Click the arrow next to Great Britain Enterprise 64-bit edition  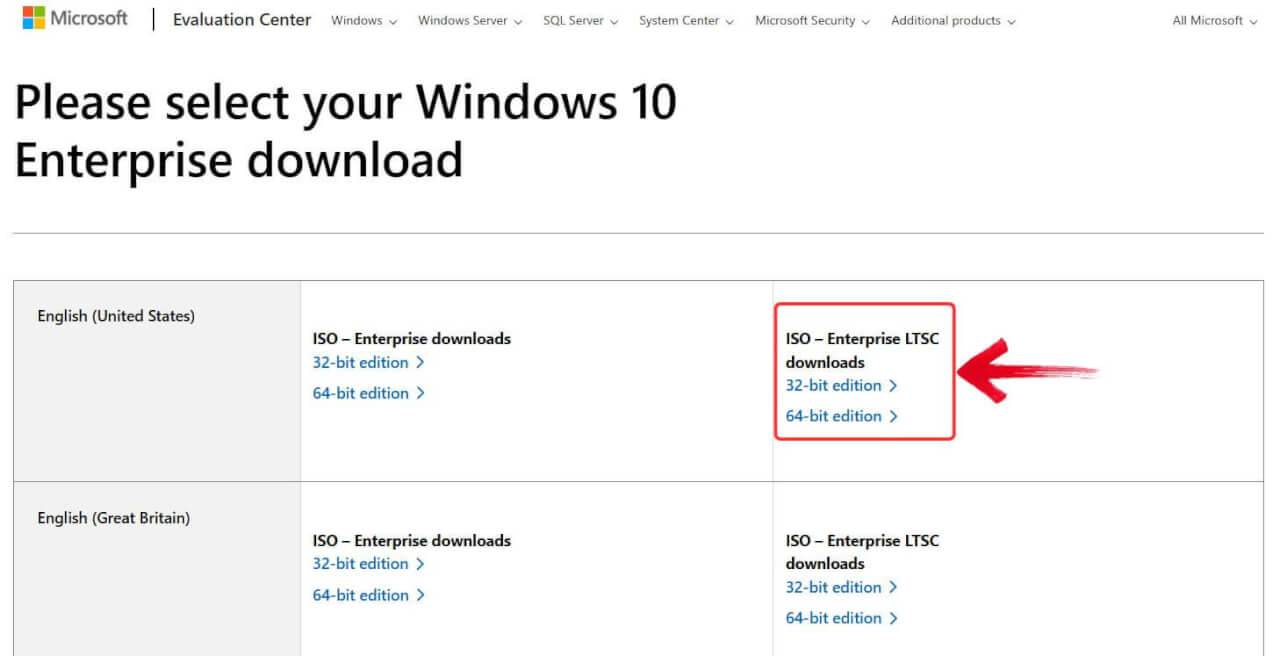point(419,594)
